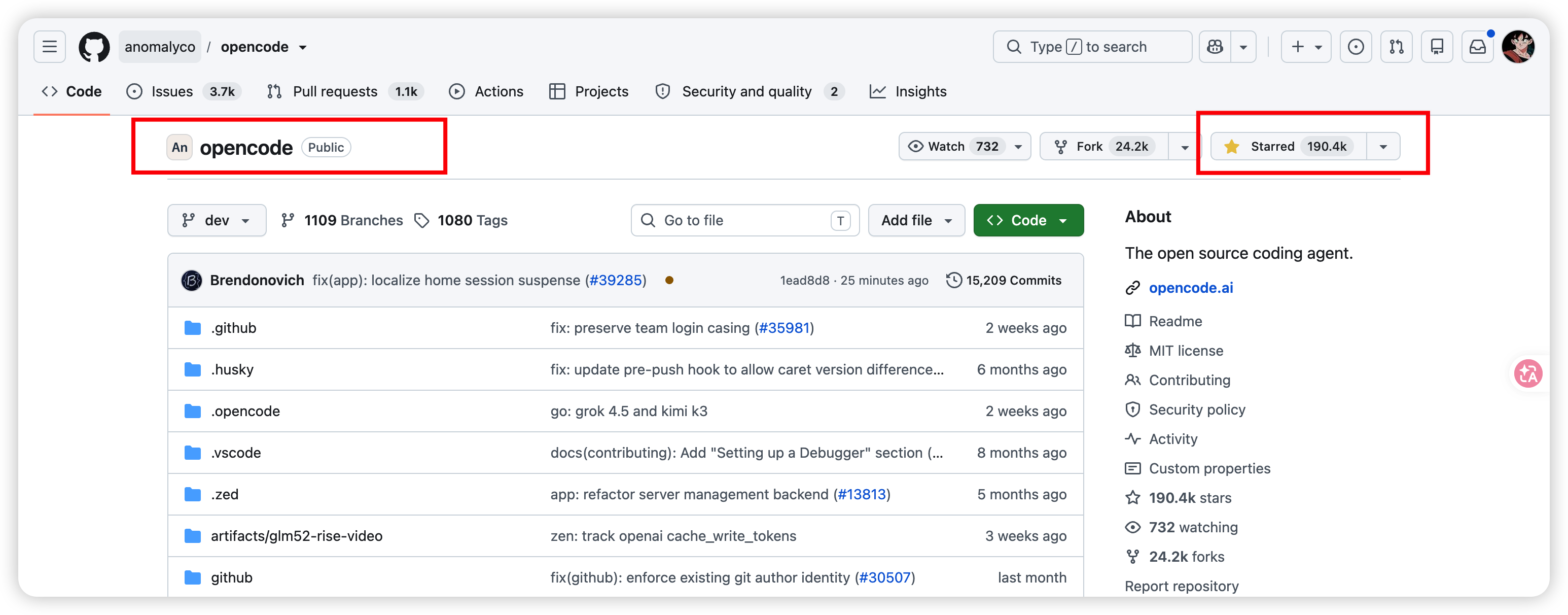This screenshot has width=1568, height=615.
Task: Open the repositories icon in header
Action: (1437, 47)
